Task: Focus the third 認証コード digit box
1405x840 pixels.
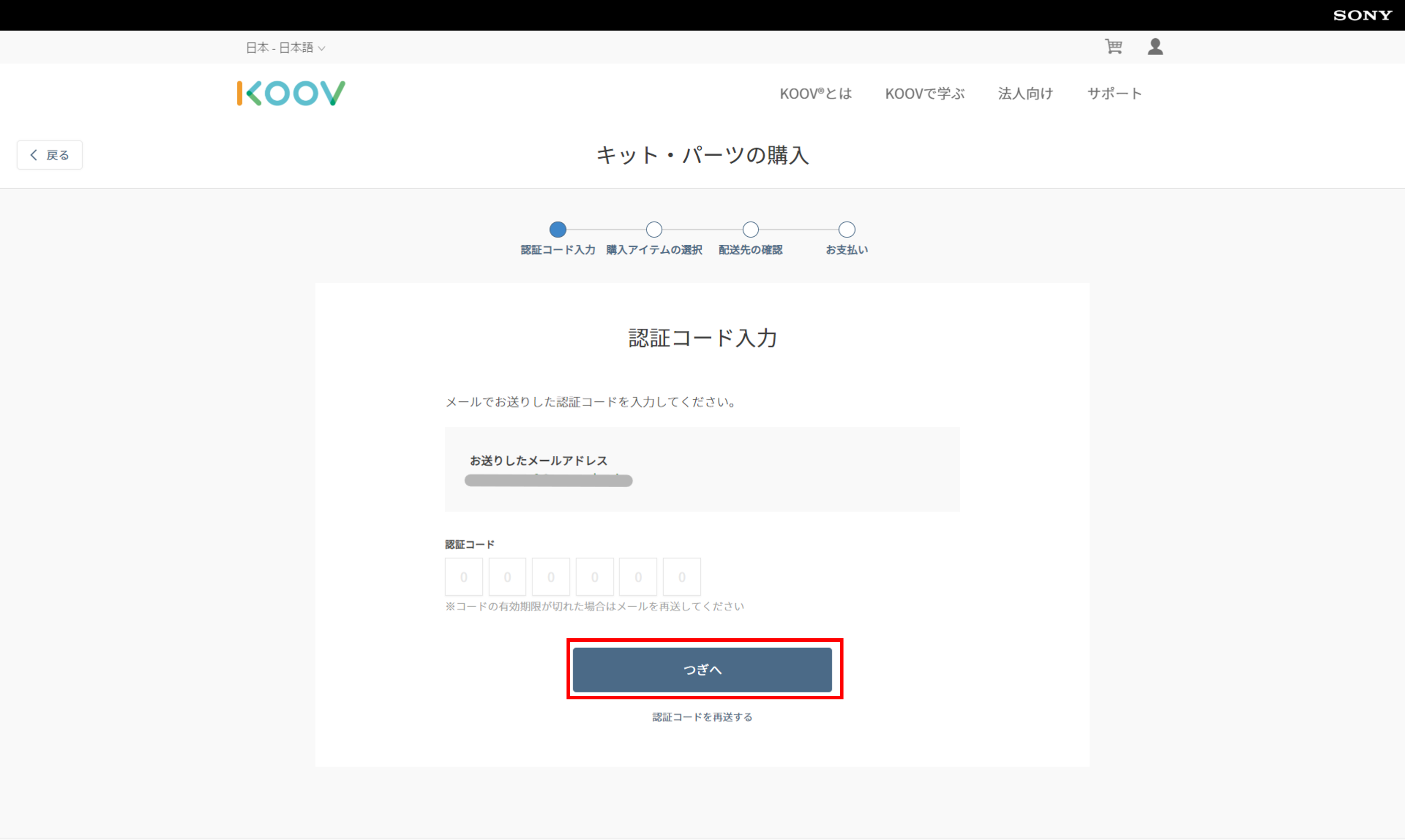Action: pyautogui.click(x=551, y=577)
